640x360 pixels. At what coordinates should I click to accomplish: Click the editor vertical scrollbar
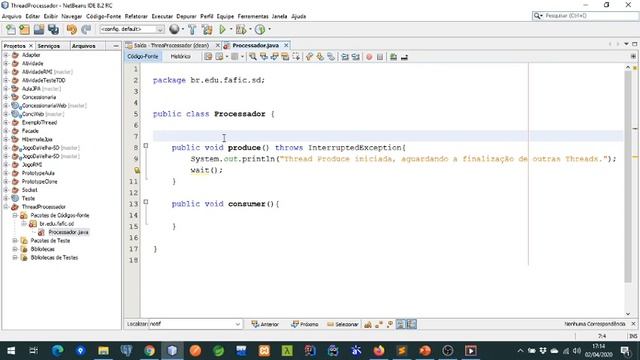point(628,176)
